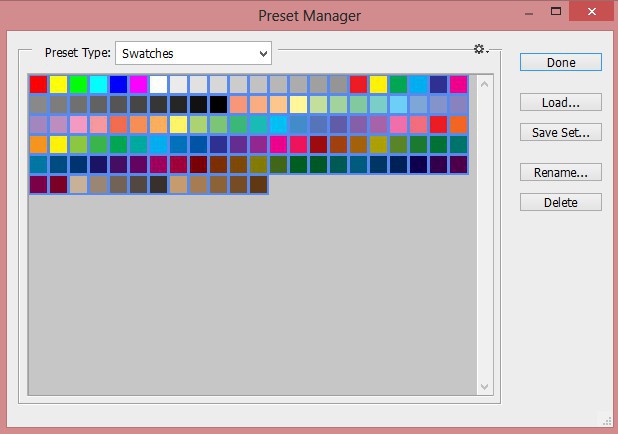
Task: Select the dark navy swatch near top row's end
Action: [438, 84]
